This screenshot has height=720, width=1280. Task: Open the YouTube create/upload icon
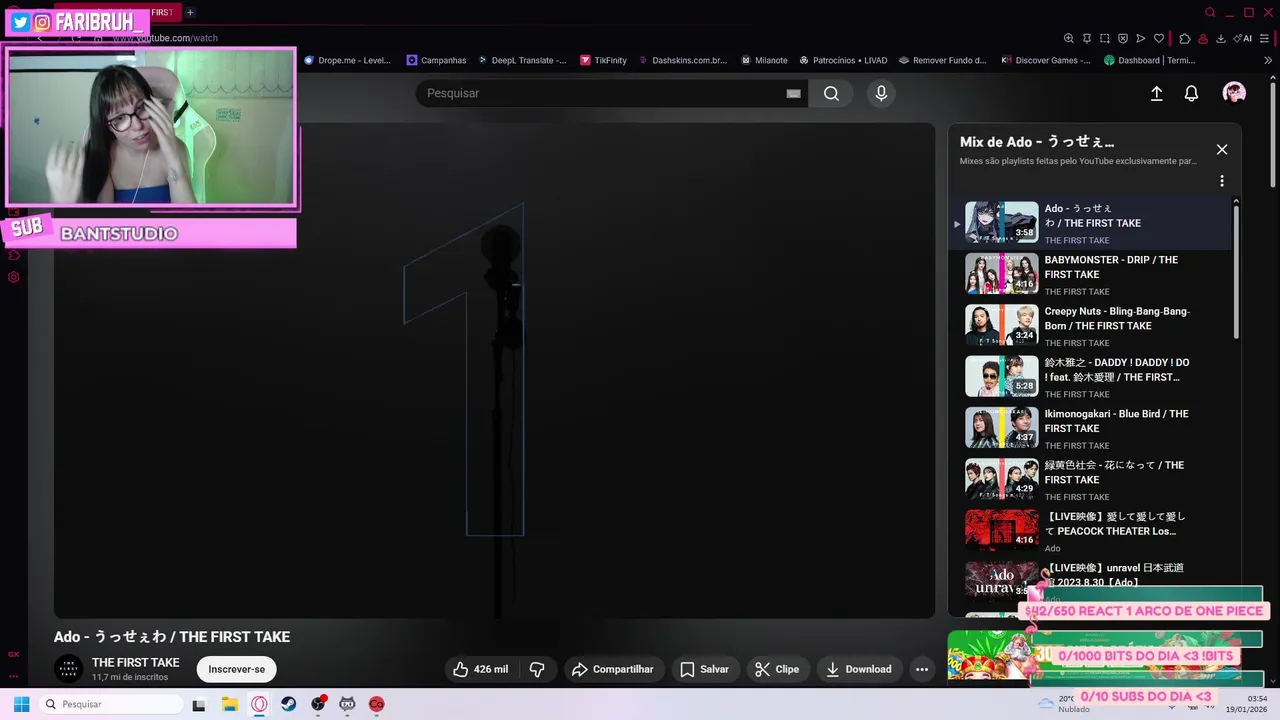coord(1156,93)
